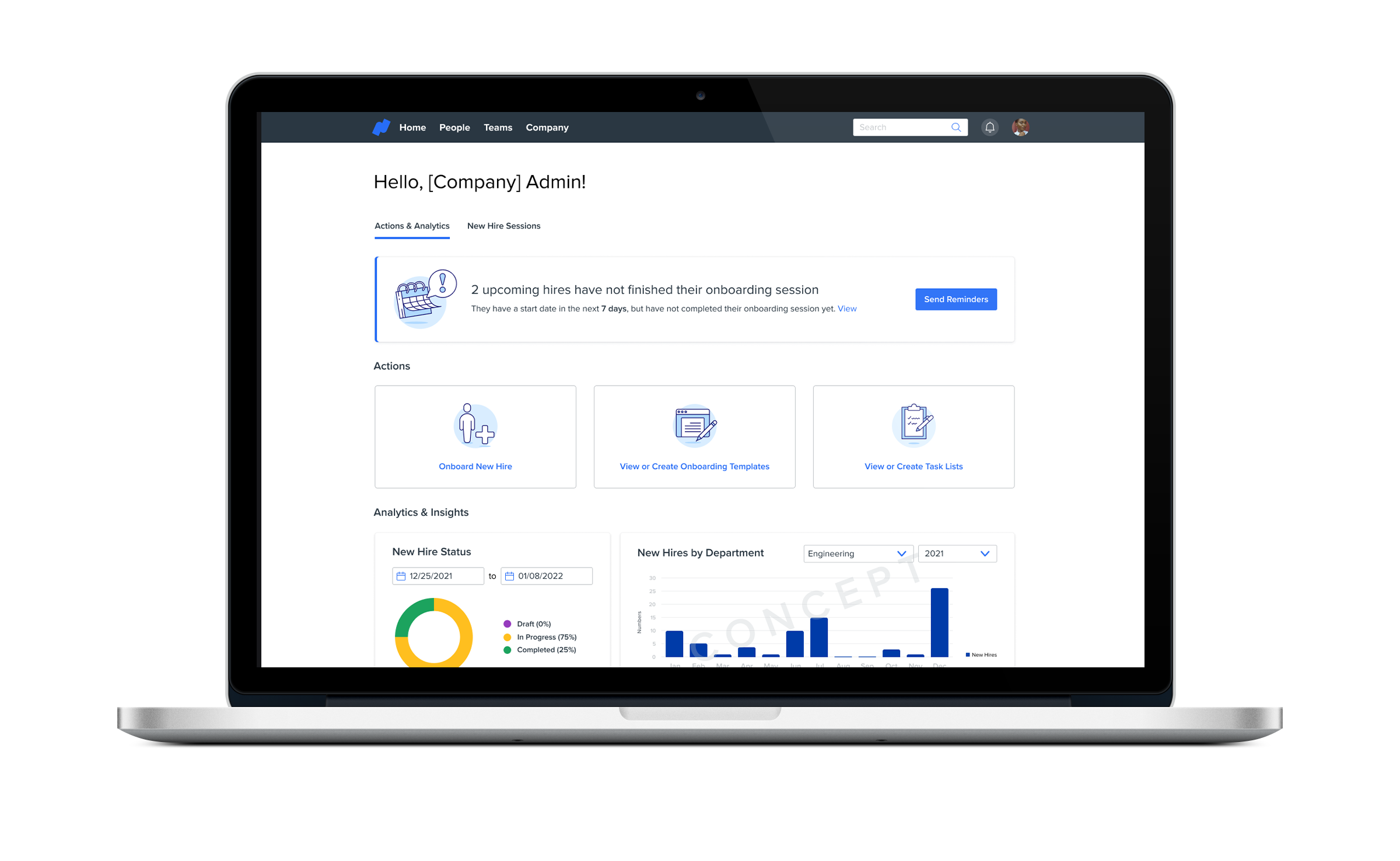Select 2021 from the year dropdown
Image resolution: width=1400 pixels, height=861 pixels.
[x=956, y=553]
